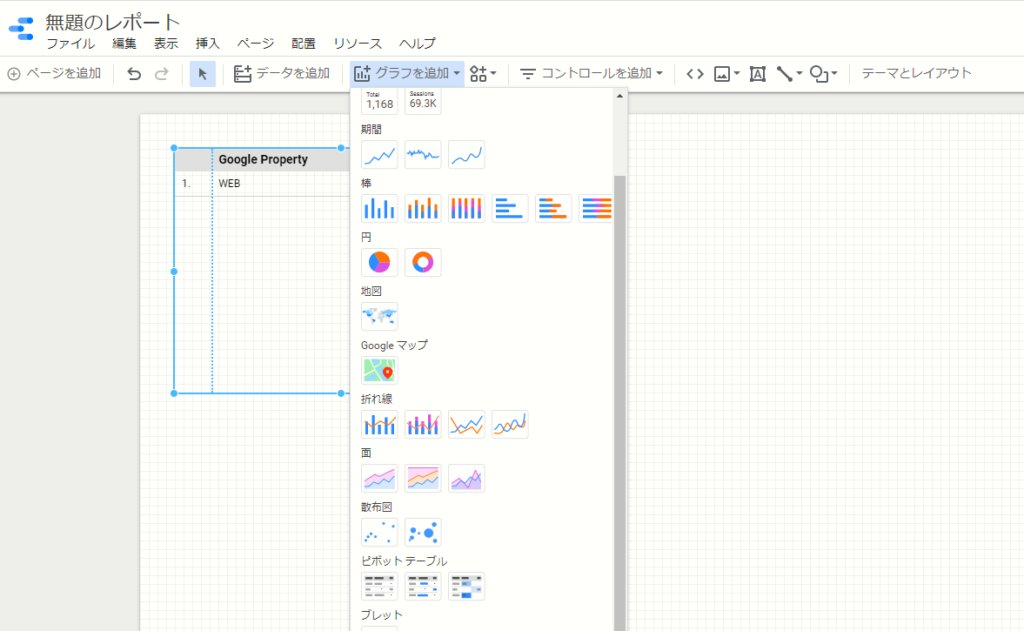Insert a scatter chart
1024x631 pixels.
click(x=379, y=532)
